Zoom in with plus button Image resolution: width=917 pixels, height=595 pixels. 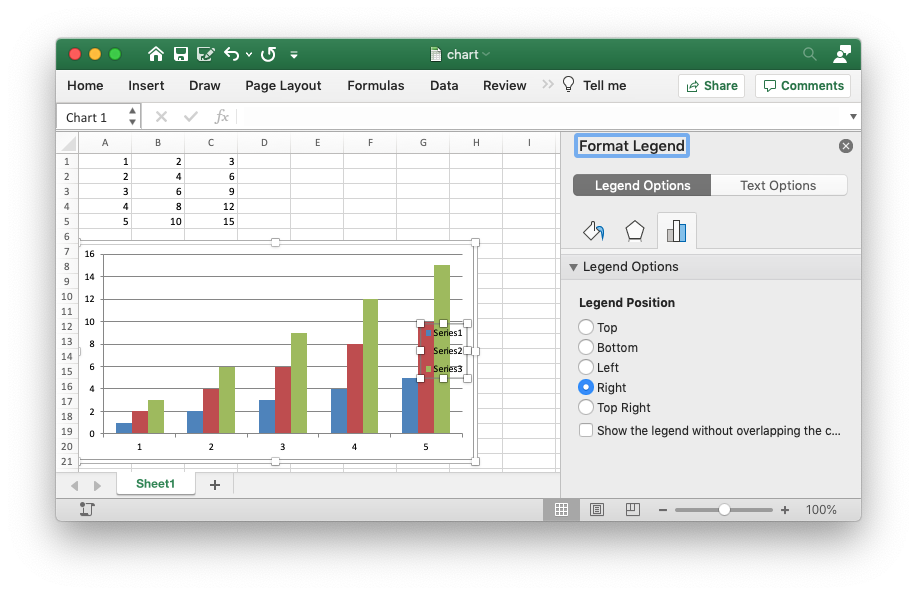pos(785,510)
